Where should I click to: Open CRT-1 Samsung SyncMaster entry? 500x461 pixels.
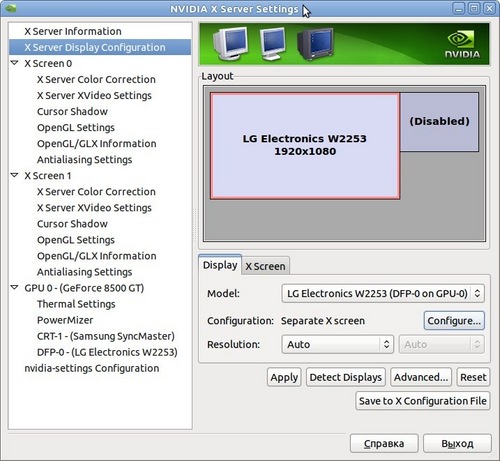point(106,336)
